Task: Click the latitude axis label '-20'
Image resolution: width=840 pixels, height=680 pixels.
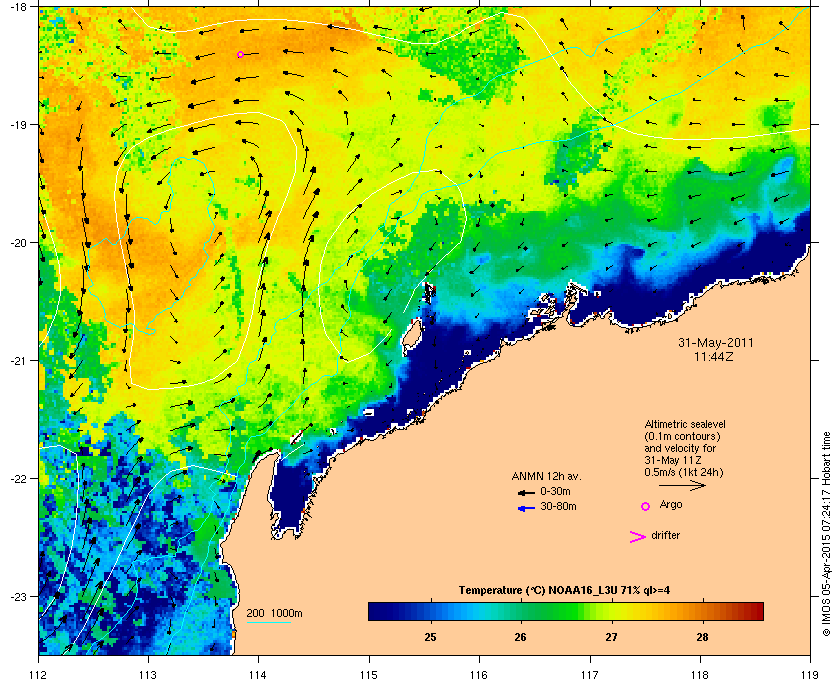Action: click(18, 242)
